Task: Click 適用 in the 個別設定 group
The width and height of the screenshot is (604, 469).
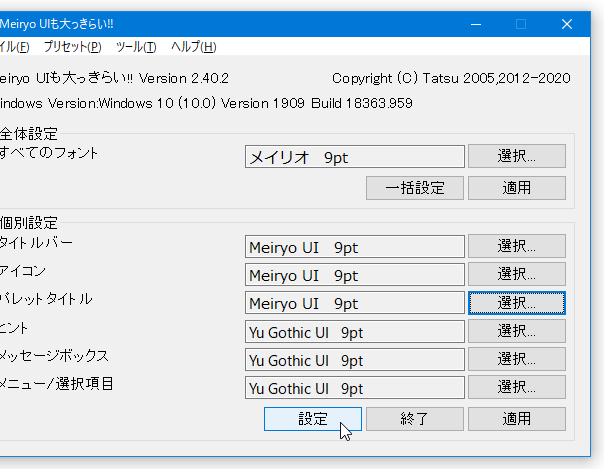Action: [517, 419]
